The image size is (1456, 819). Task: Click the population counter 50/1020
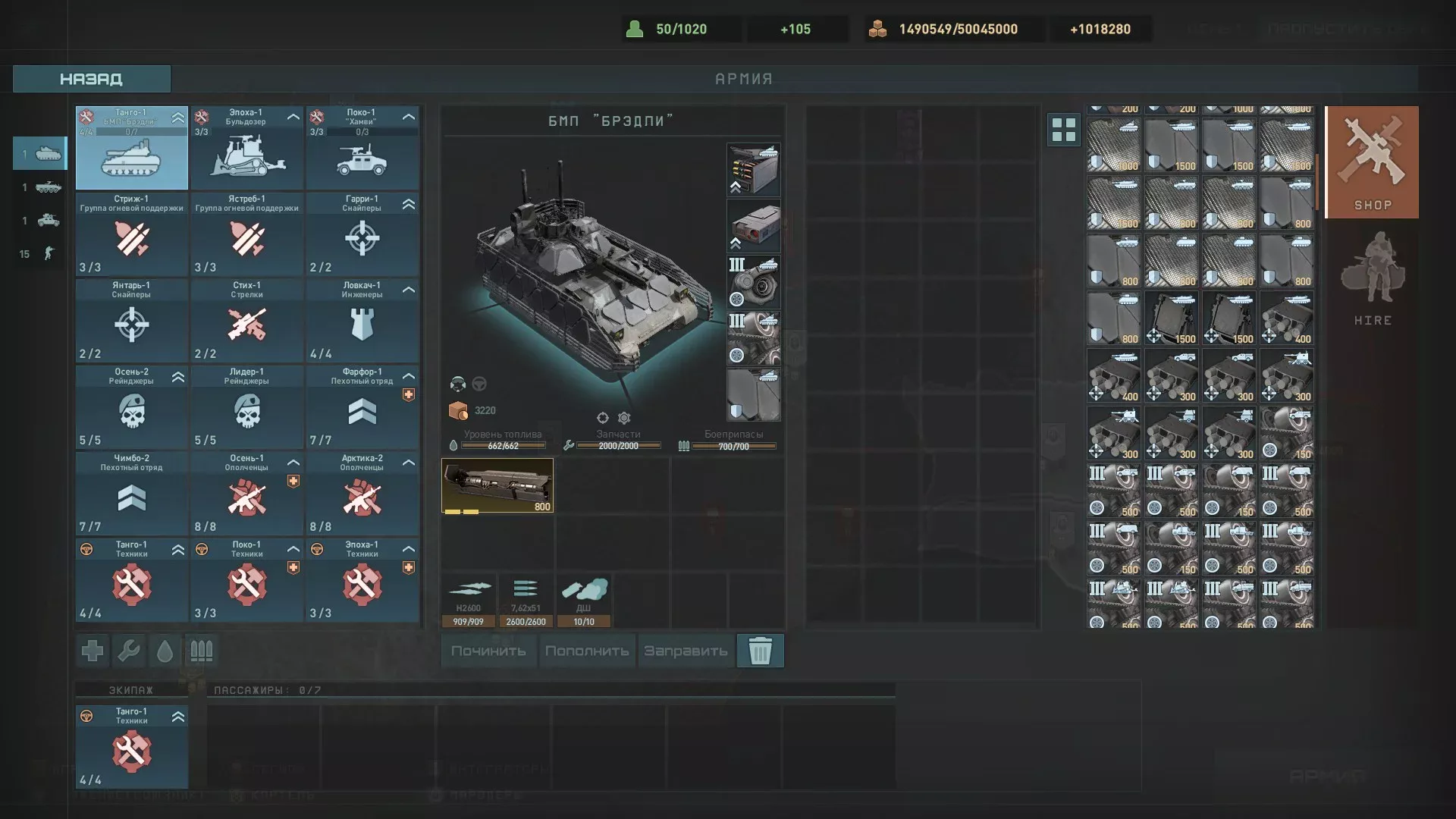(x=681, y=29)
